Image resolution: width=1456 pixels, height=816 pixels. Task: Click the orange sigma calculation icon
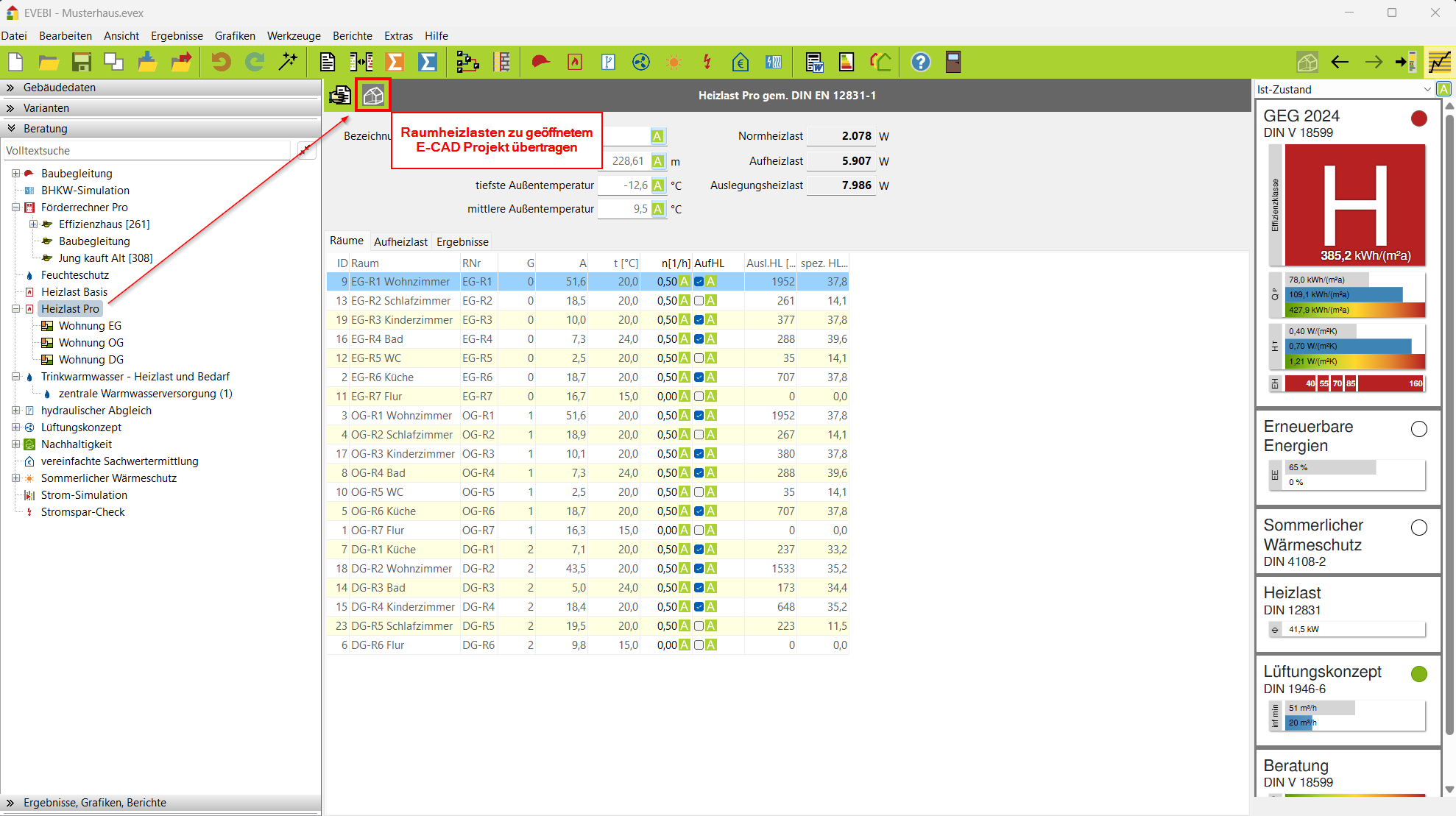pos(395,62)
